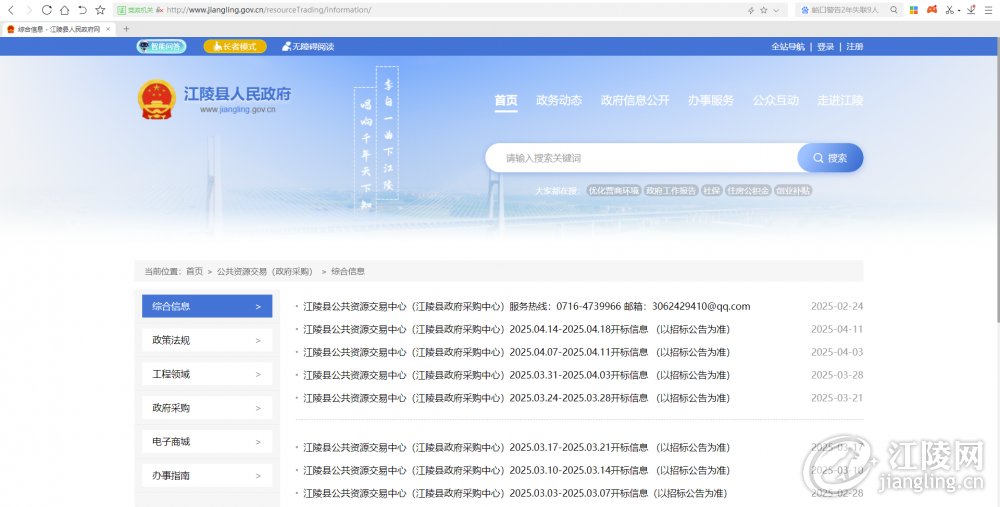Click the scissors screenshot tool icon

(950, 10)
